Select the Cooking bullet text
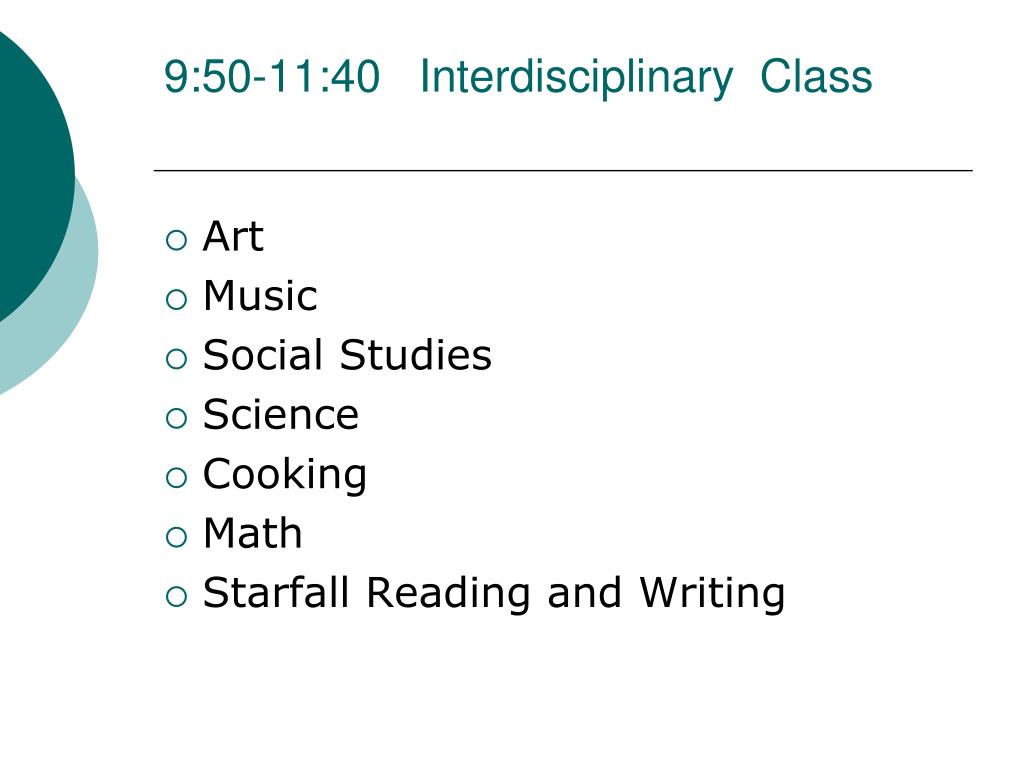Screen dimensions: 1024x768 point(285,475)
